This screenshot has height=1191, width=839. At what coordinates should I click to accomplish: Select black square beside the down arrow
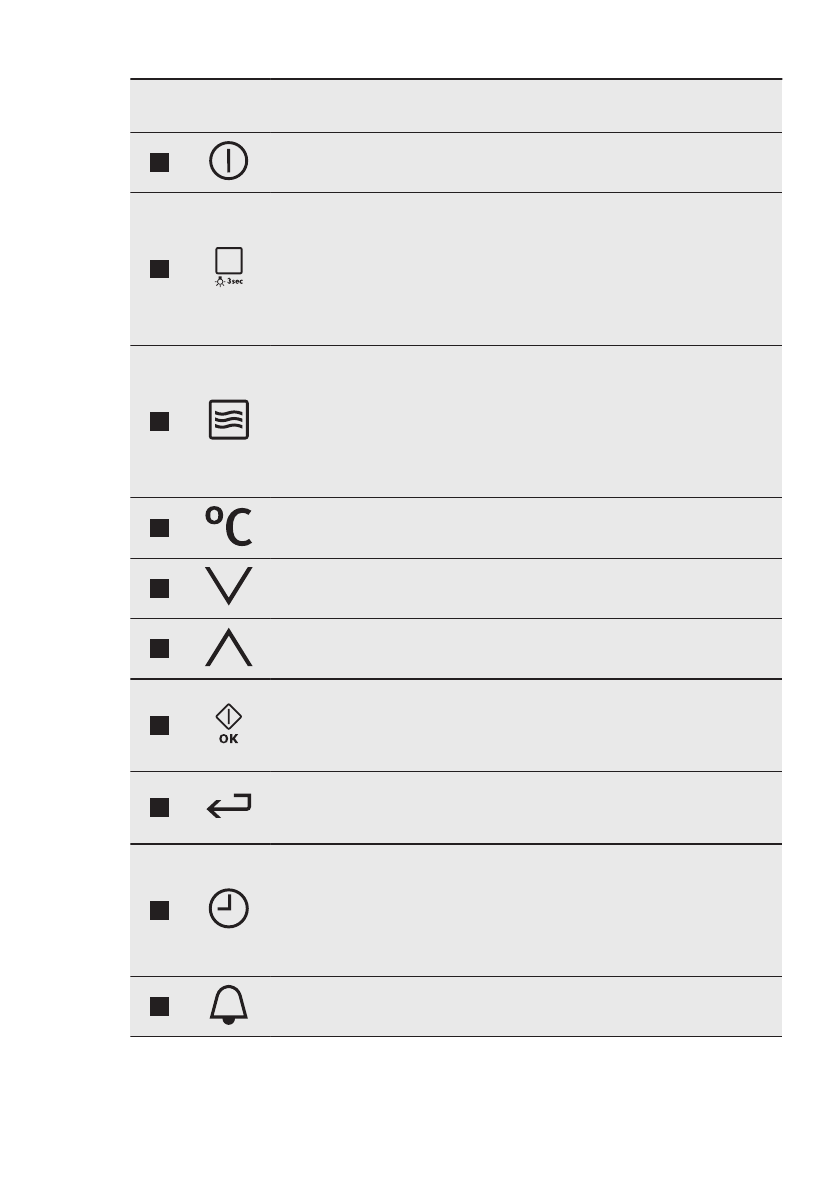(159, 589)
